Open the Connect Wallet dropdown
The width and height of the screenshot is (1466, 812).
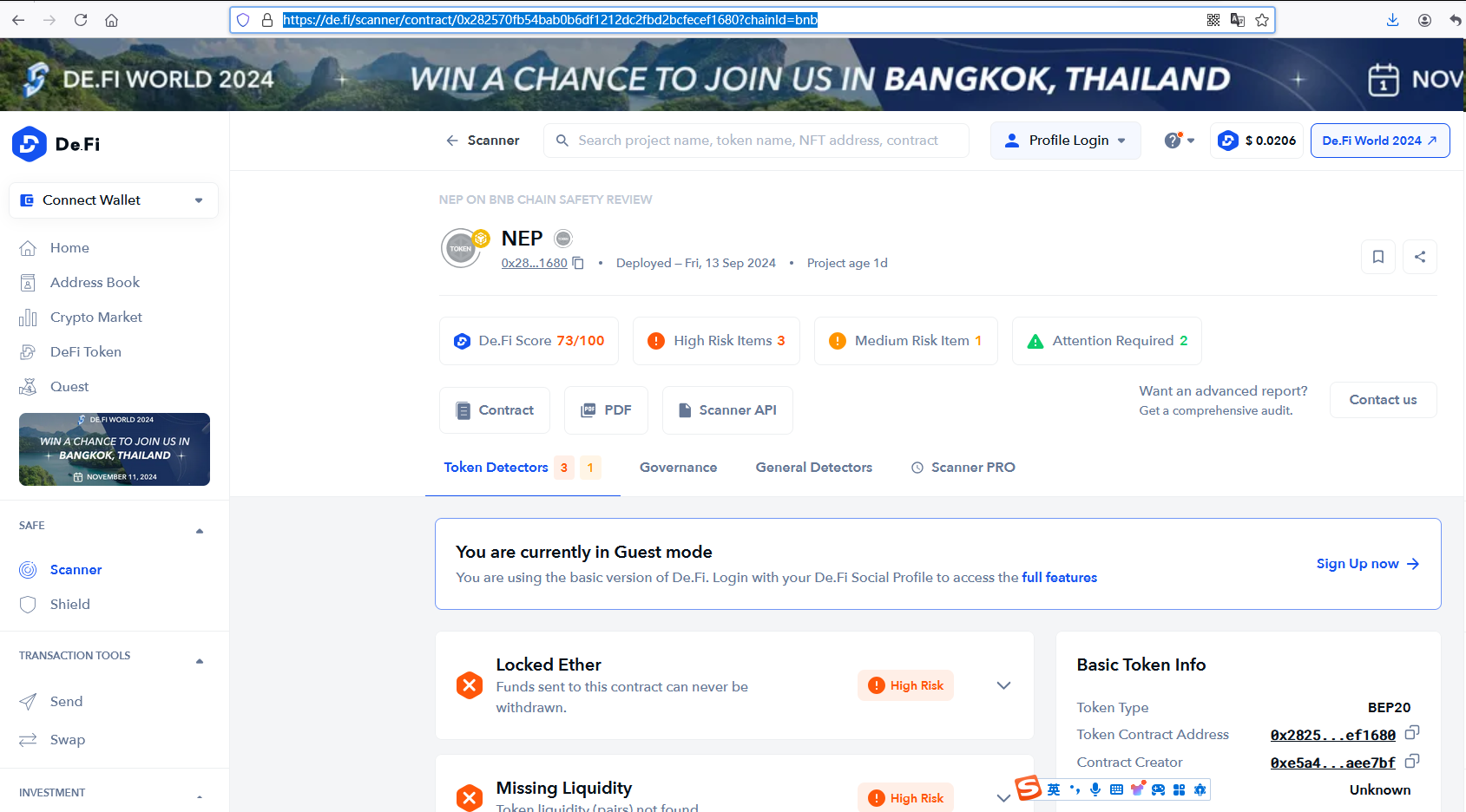click(x=114, y=200)
